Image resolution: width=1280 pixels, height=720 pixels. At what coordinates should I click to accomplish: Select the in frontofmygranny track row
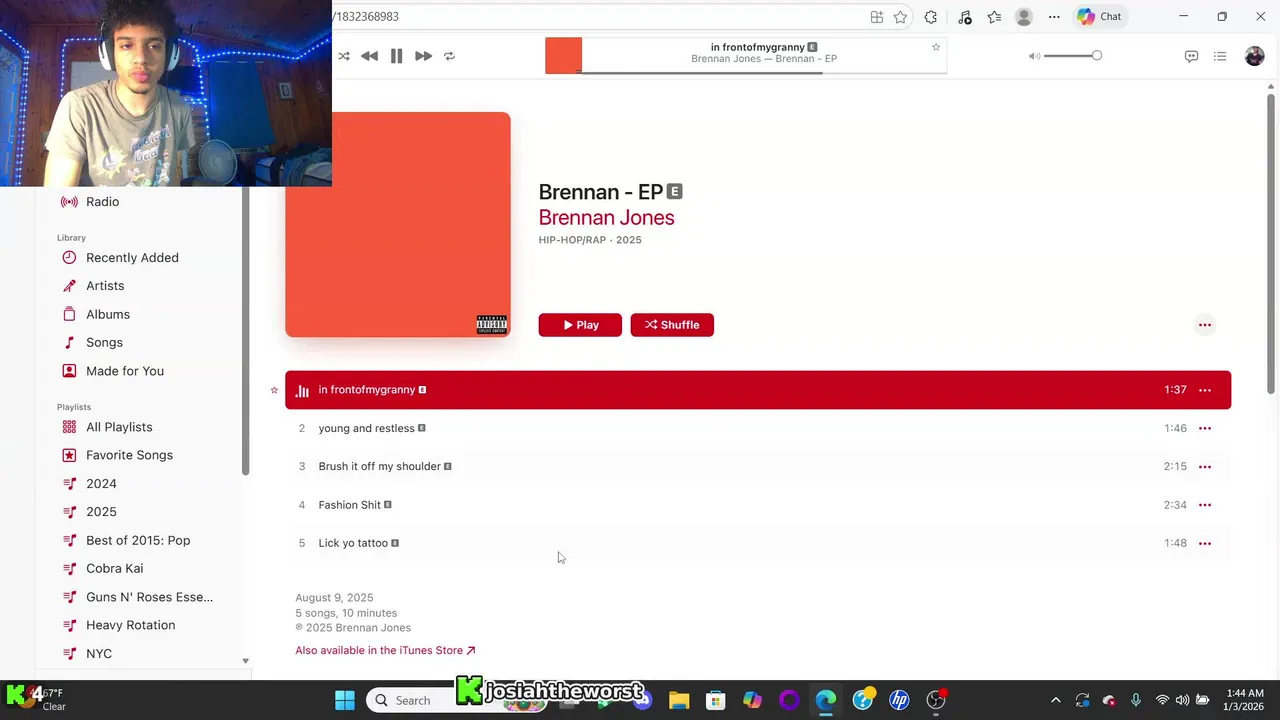(x=758, y=390)
